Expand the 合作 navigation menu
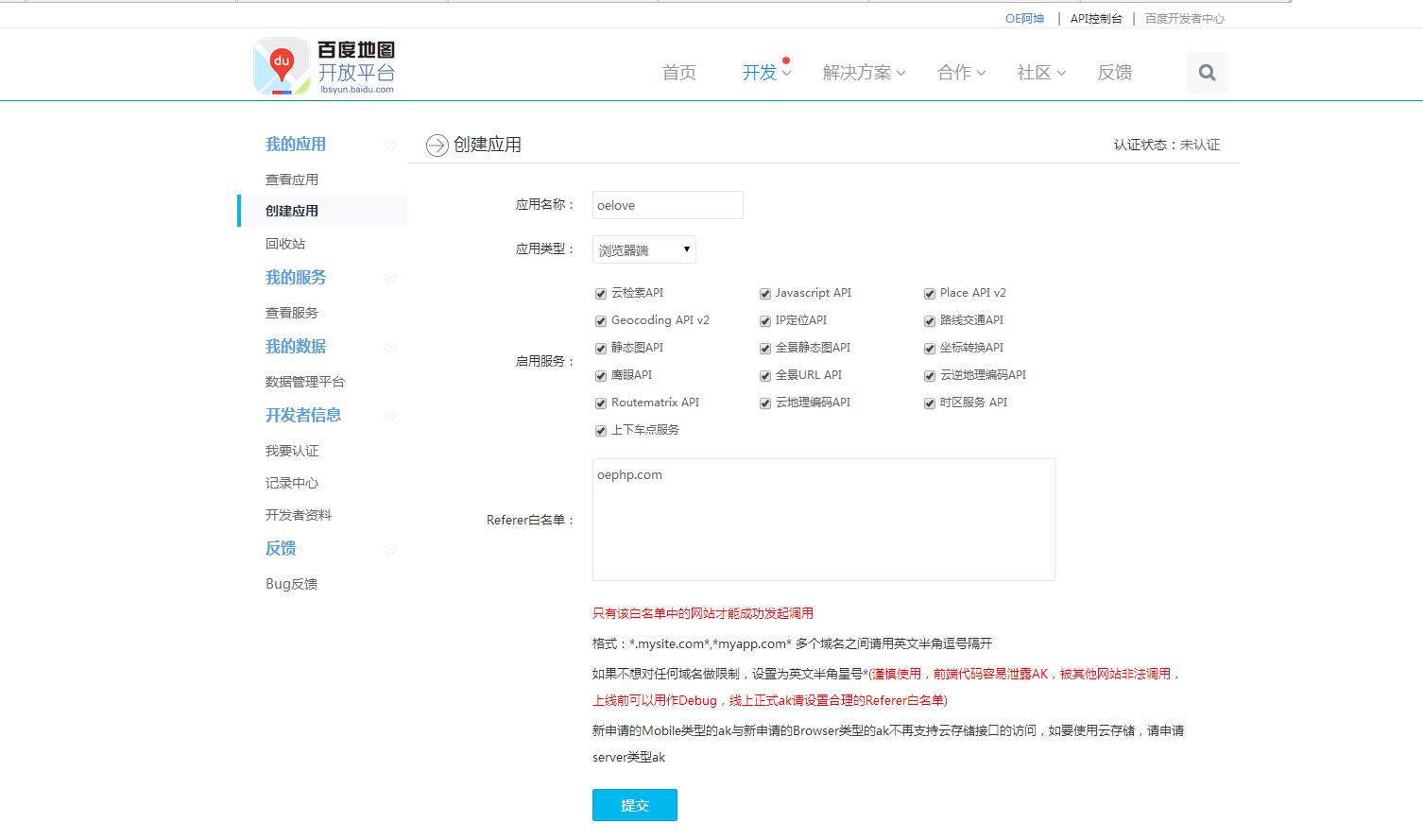Screen dimensions: 1423x840 [961, 73]
